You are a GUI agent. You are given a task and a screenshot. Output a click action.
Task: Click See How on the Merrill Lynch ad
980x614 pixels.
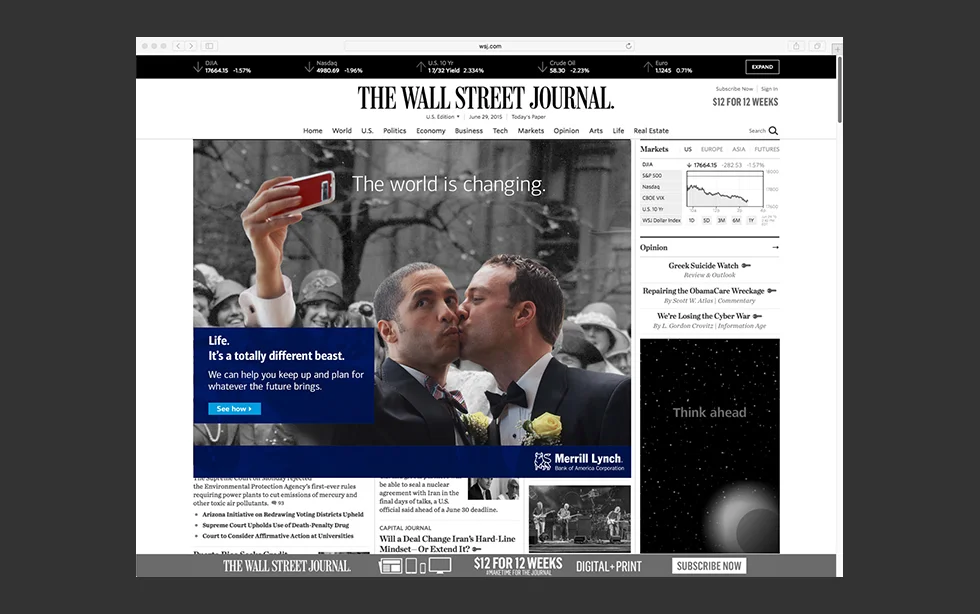click(x=234, y=408)
